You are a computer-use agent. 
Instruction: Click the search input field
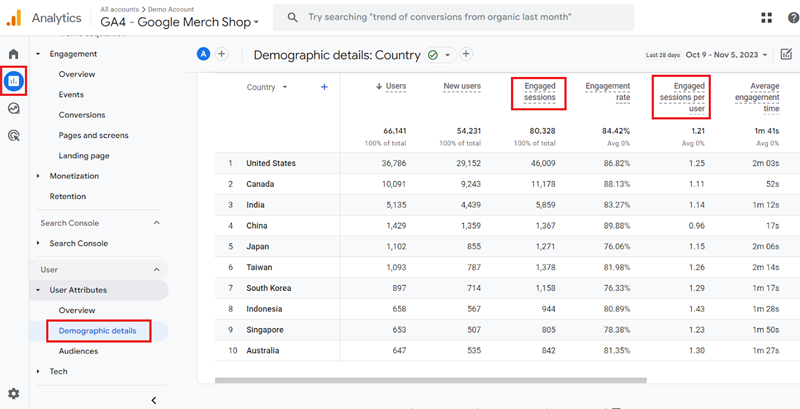pyautogui.click(x=454, y=17)
